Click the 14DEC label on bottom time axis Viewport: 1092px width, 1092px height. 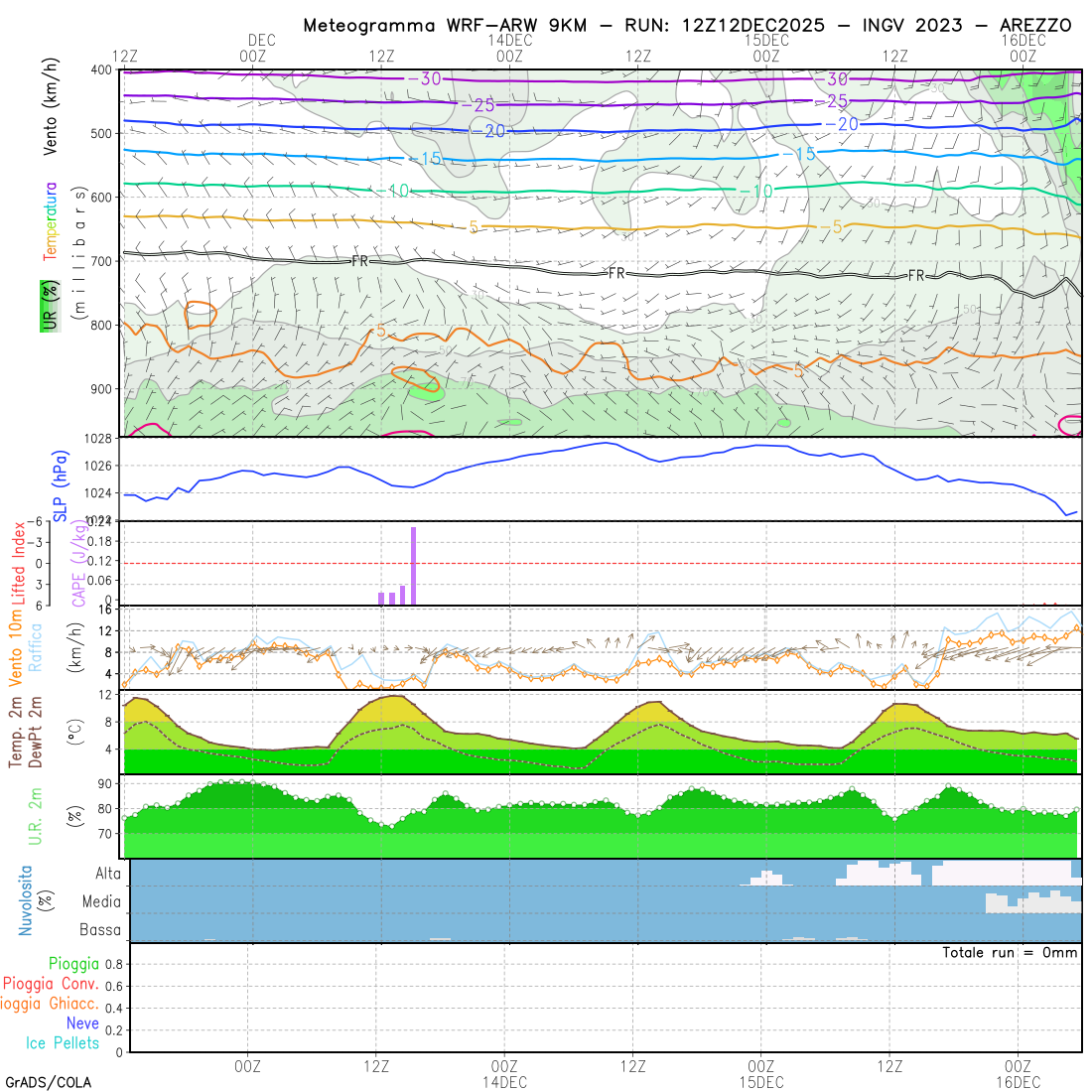(504, 1081)
